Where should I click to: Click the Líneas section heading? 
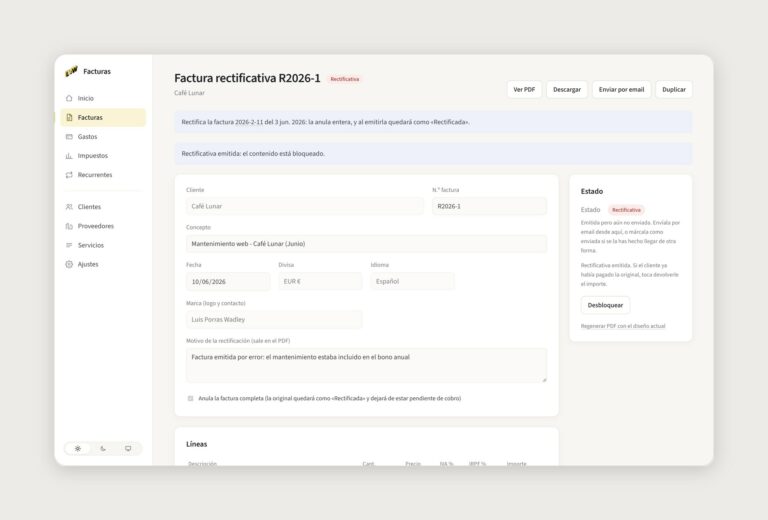tap(196, 444)
